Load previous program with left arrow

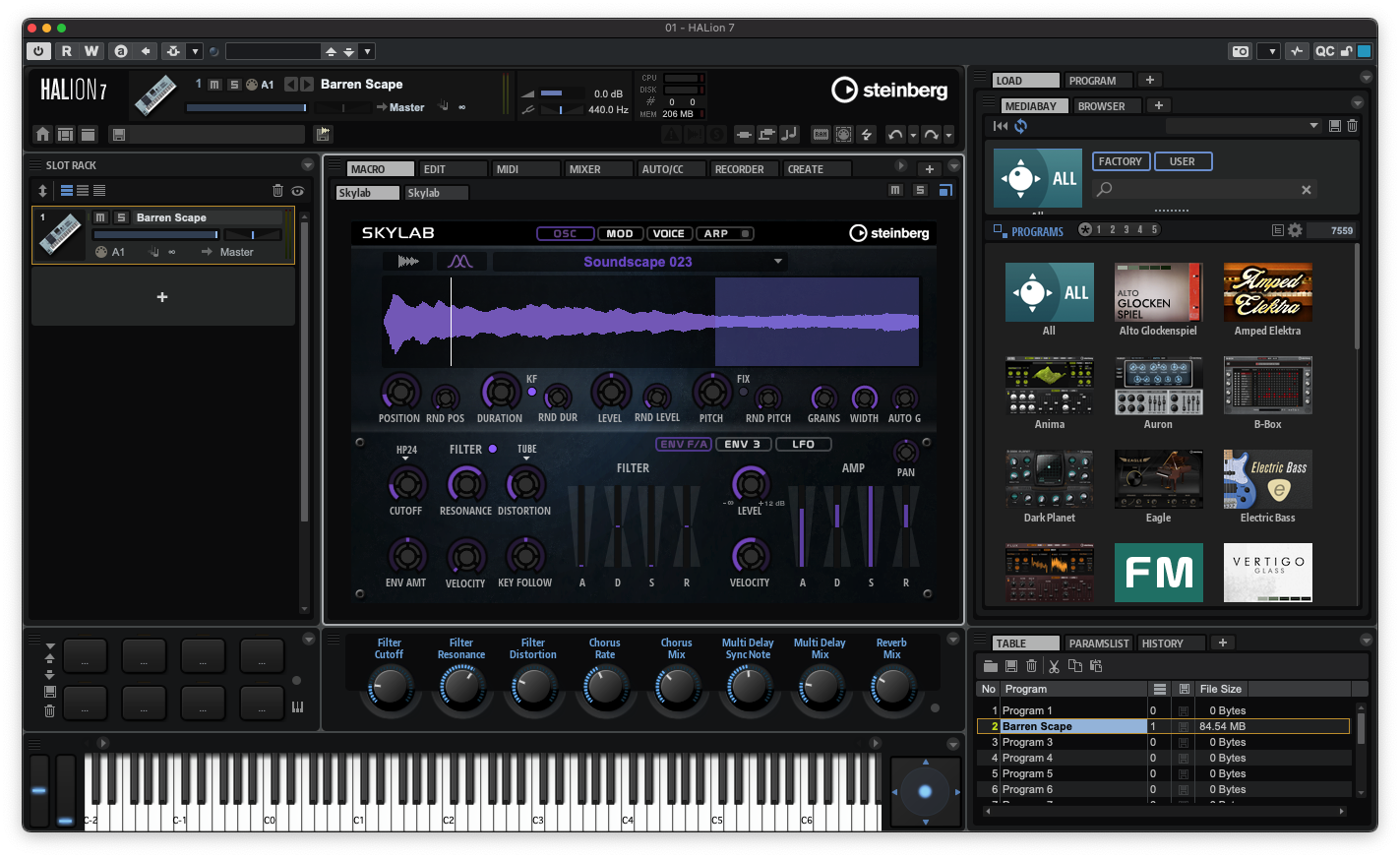coord(290,85)
